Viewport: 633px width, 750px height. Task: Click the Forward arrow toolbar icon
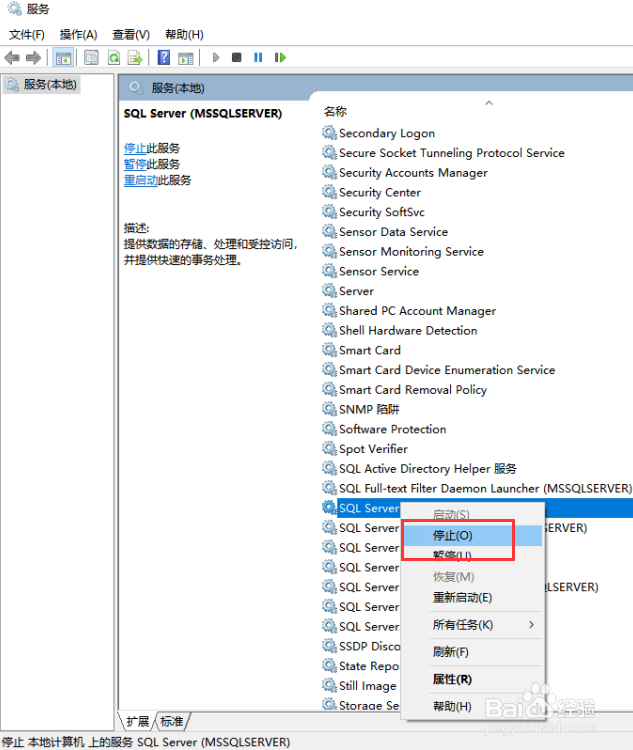tap(33, 58)
